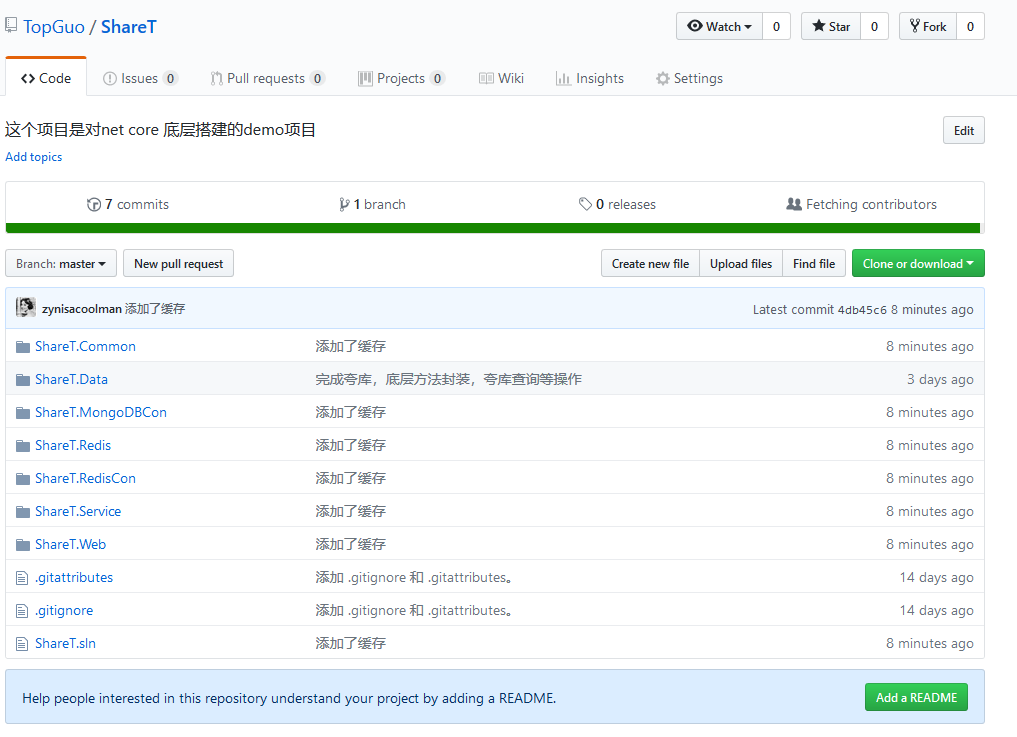
Task: View the 1 branch link
Action: click(372, 204)
